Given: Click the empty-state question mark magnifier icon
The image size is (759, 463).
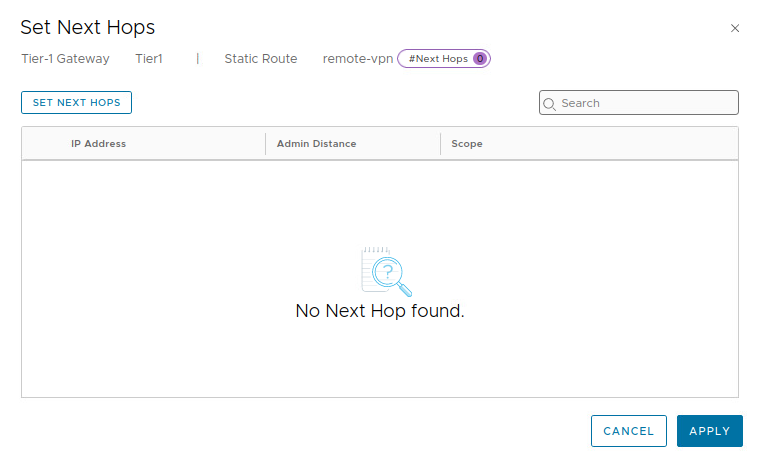Looking at the screenshot, I should [385, 272].
